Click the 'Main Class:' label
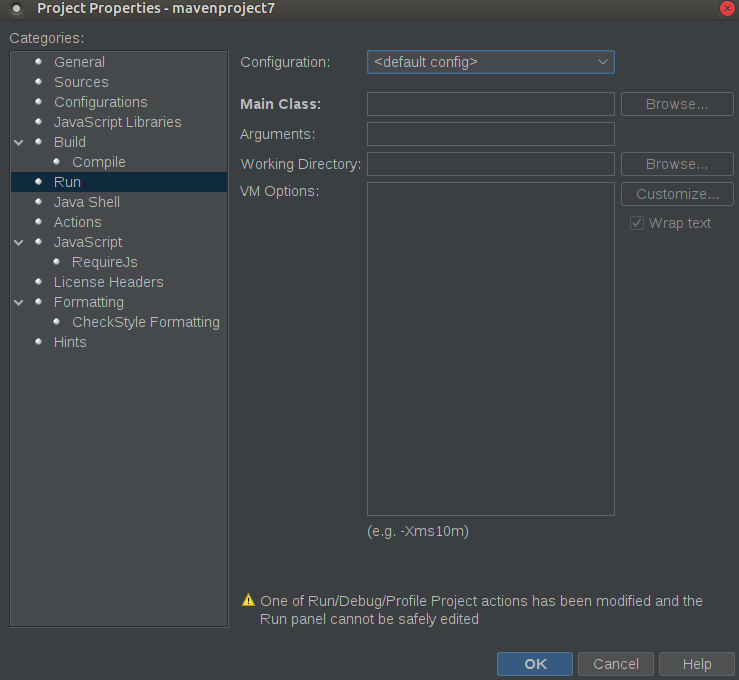This screenshot has width=739, height=680. pyautogui.click(x=280, y=104)
